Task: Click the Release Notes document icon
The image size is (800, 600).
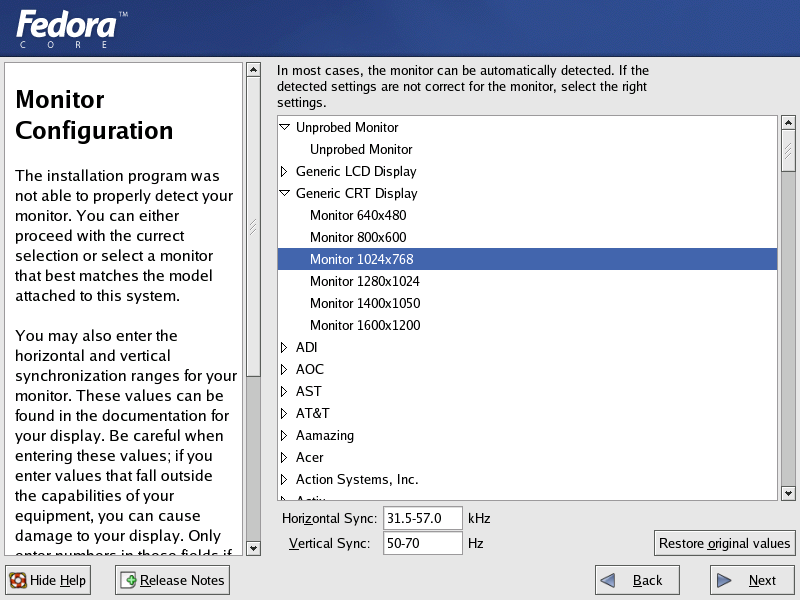Action: pos(128,580)
